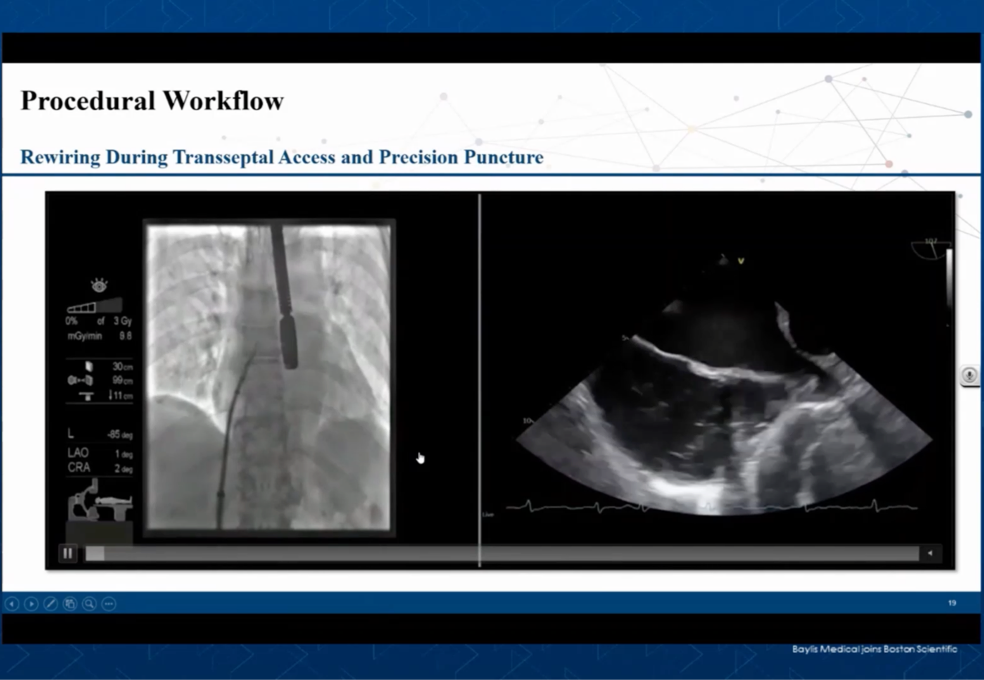
Task: Open more slideshow options ellipsis
Action: click(109, 604)
